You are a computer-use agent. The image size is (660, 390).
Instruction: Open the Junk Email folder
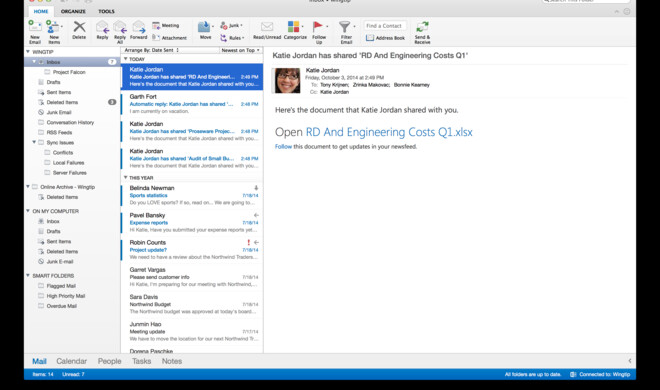tap(59, 112)
